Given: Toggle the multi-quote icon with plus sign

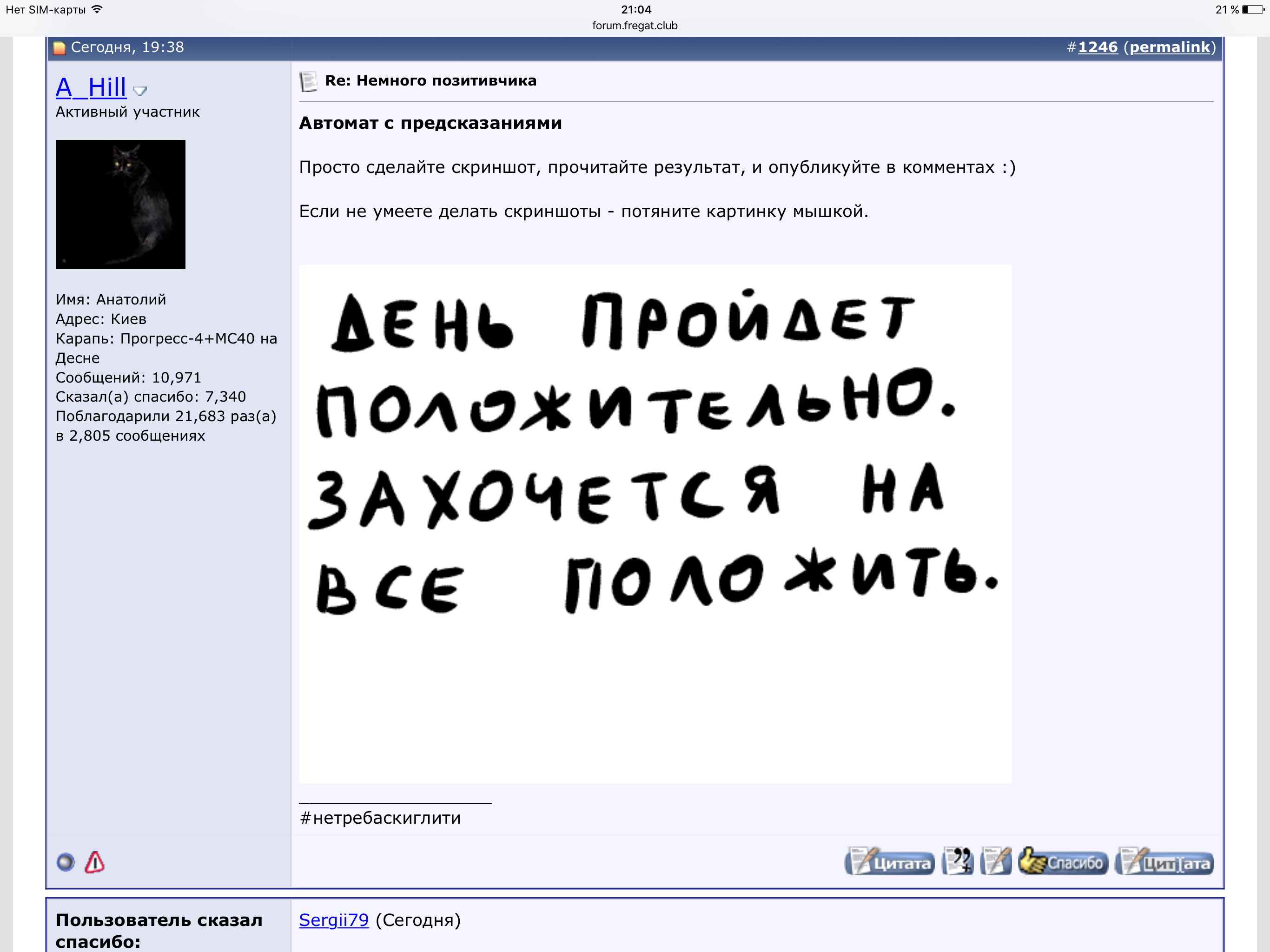Looking at the screenshot, I should 958,861.
